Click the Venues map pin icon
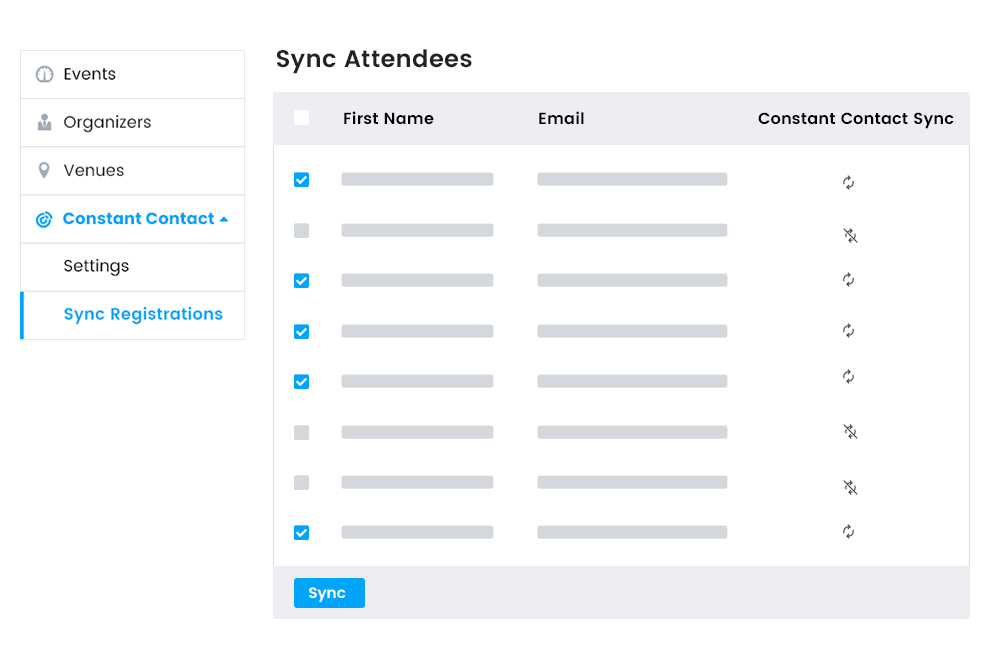 tap(44, 170)
